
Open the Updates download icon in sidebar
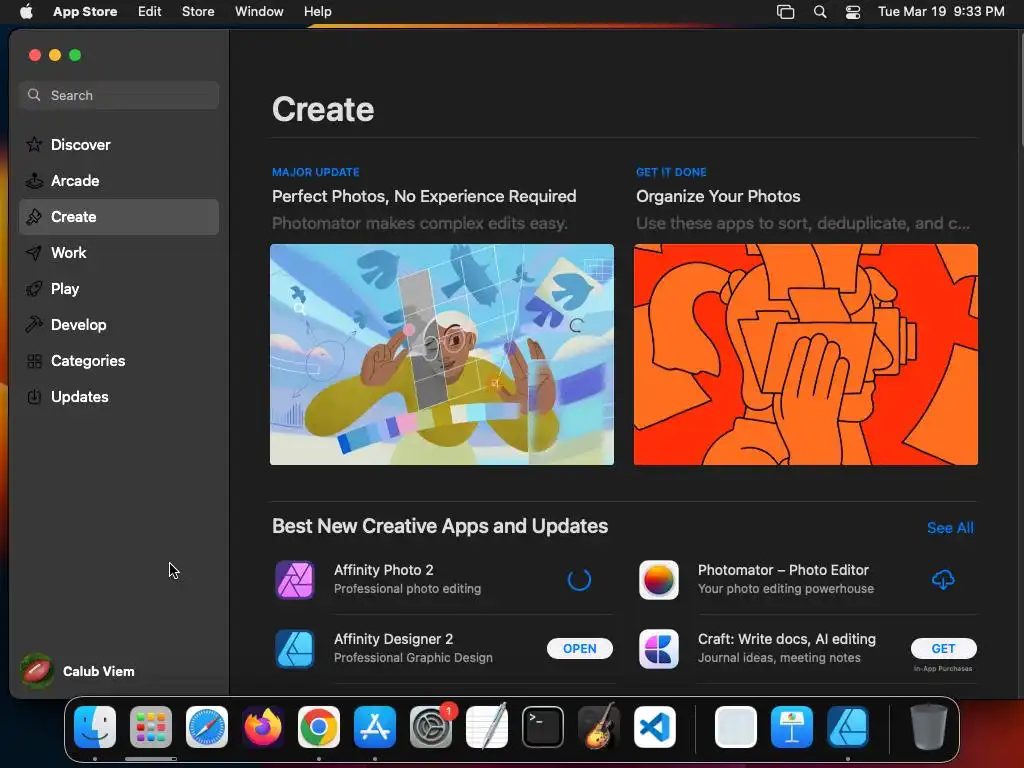[34, 396]
